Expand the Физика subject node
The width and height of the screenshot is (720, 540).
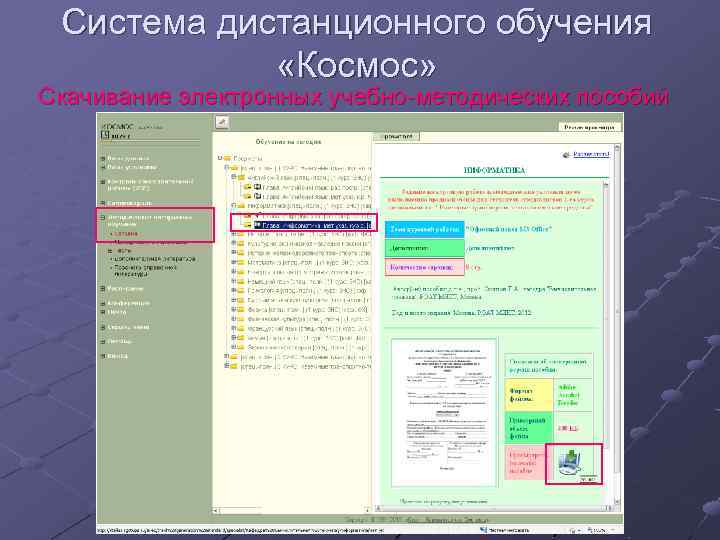click(x=234, y=309)
